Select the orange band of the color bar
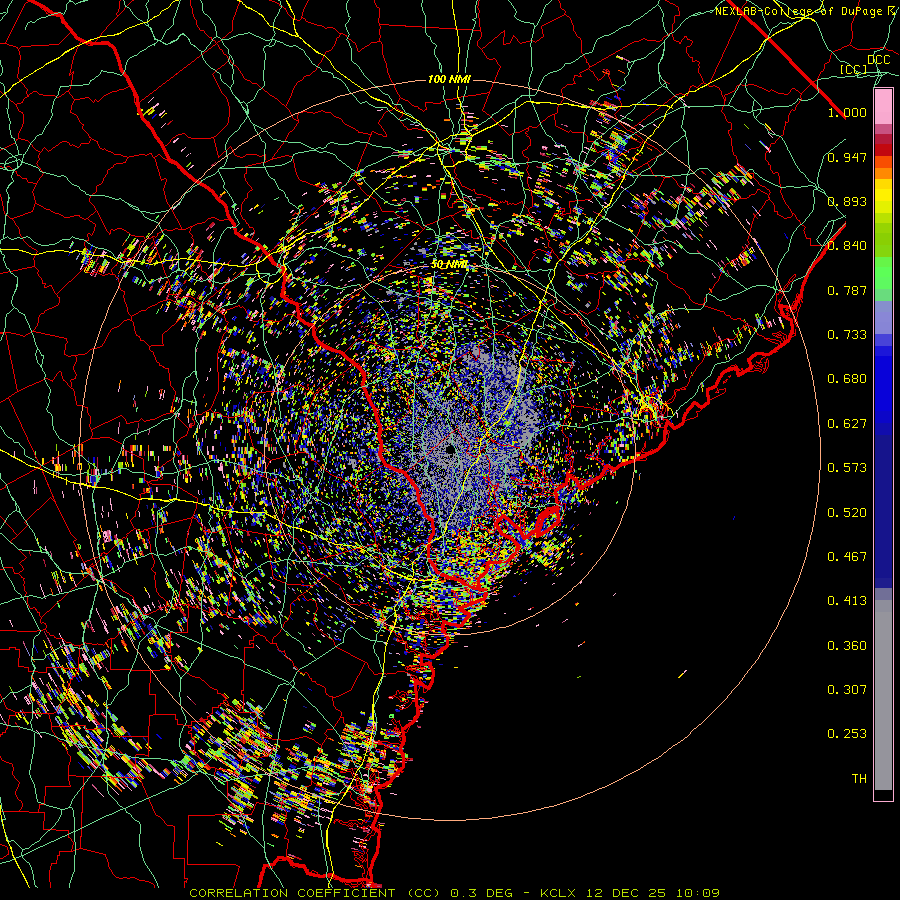 [x=883, y=173]
